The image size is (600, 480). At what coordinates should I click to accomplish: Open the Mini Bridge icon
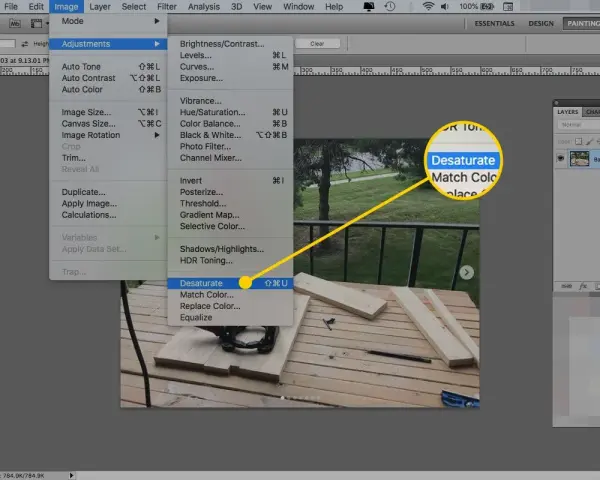click(15, 24)
